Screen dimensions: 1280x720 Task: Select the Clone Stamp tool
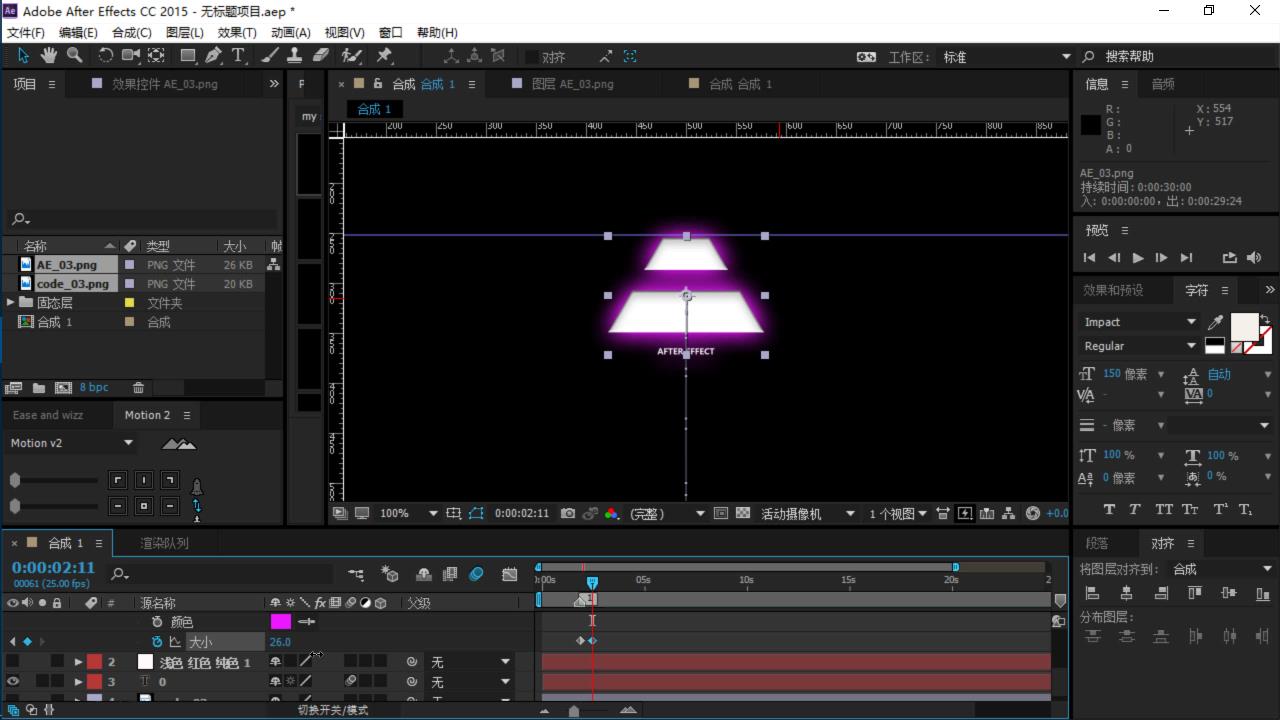[x=295, y=56]
